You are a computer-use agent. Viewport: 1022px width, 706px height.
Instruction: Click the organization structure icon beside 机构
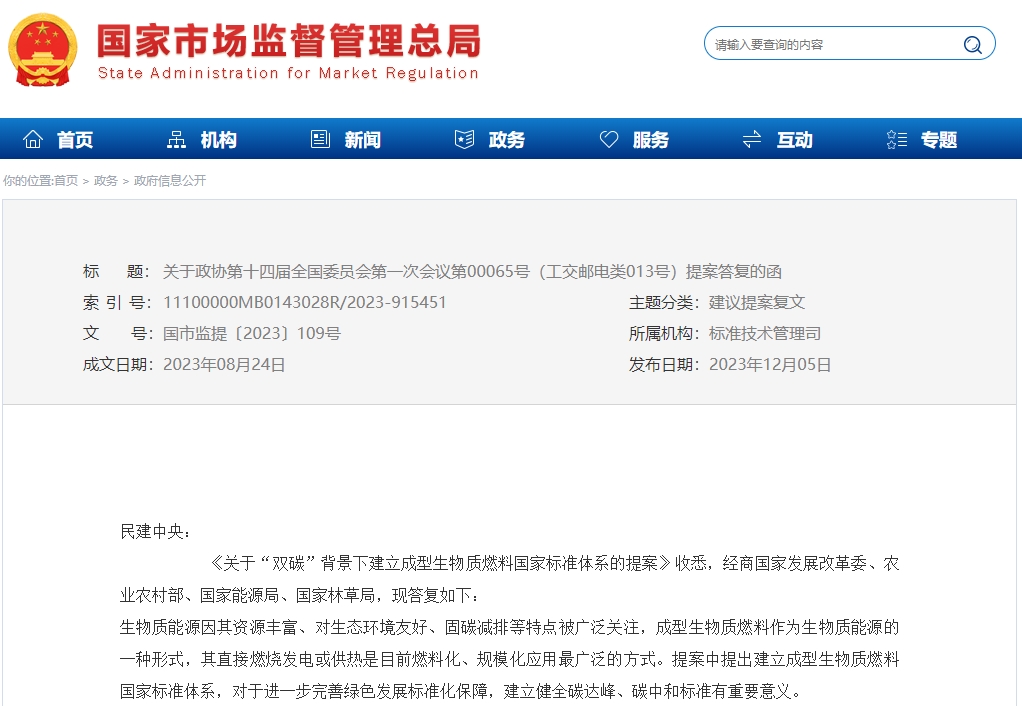point(176,140)
